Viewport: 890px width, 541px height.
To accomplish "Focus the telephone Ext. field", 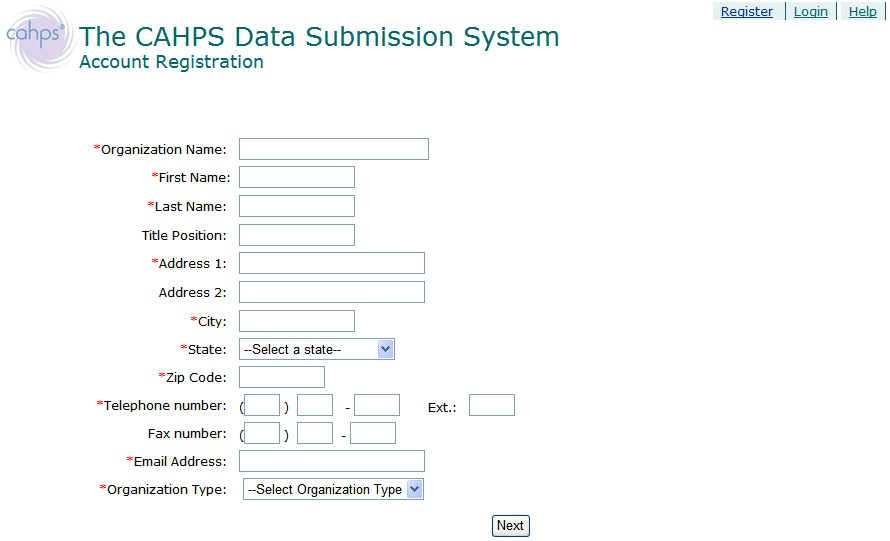I will pos(491,405).
